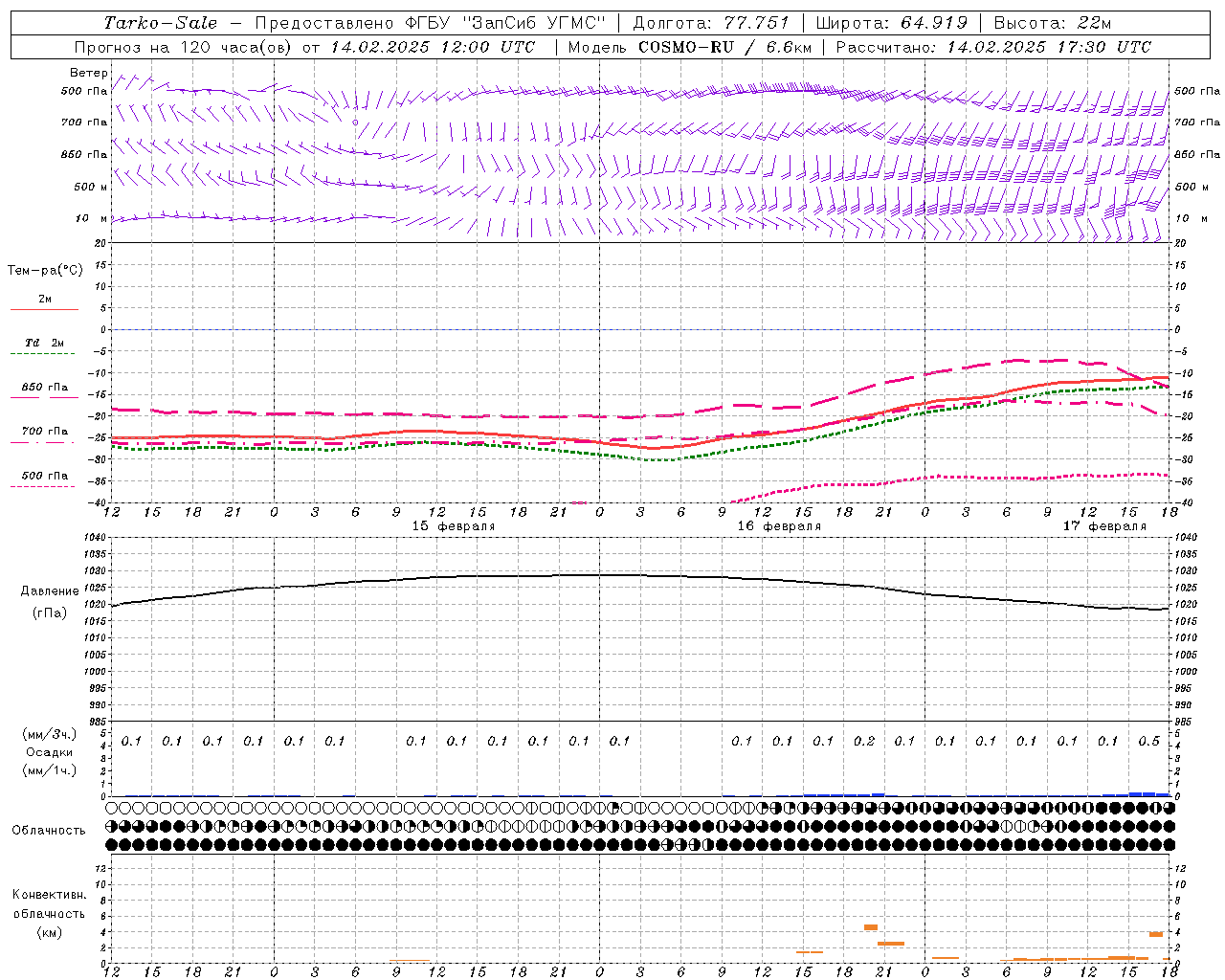Click the 'Ветер' wind panel label
The image size is (1225, 980).
click(x=89, y=73)
